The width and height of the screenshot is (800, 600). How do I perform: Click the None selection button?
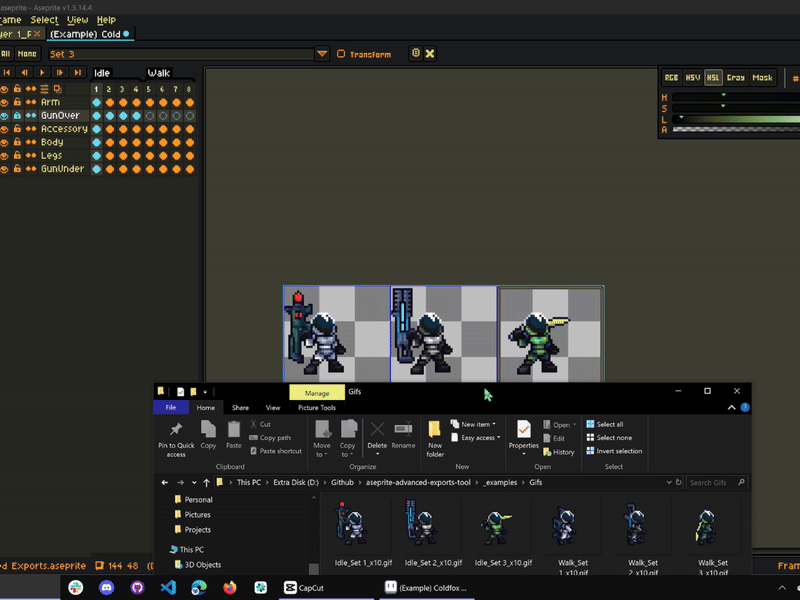click(x=27, y=54)
